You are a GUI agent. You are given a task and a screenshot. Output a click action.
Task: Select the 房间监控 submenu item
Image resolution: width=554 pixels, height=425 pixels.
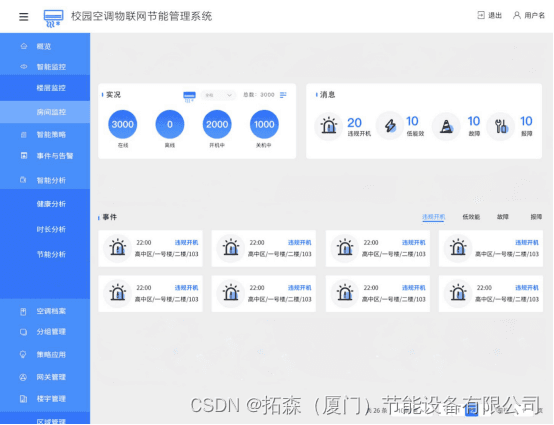coord(45,112)
